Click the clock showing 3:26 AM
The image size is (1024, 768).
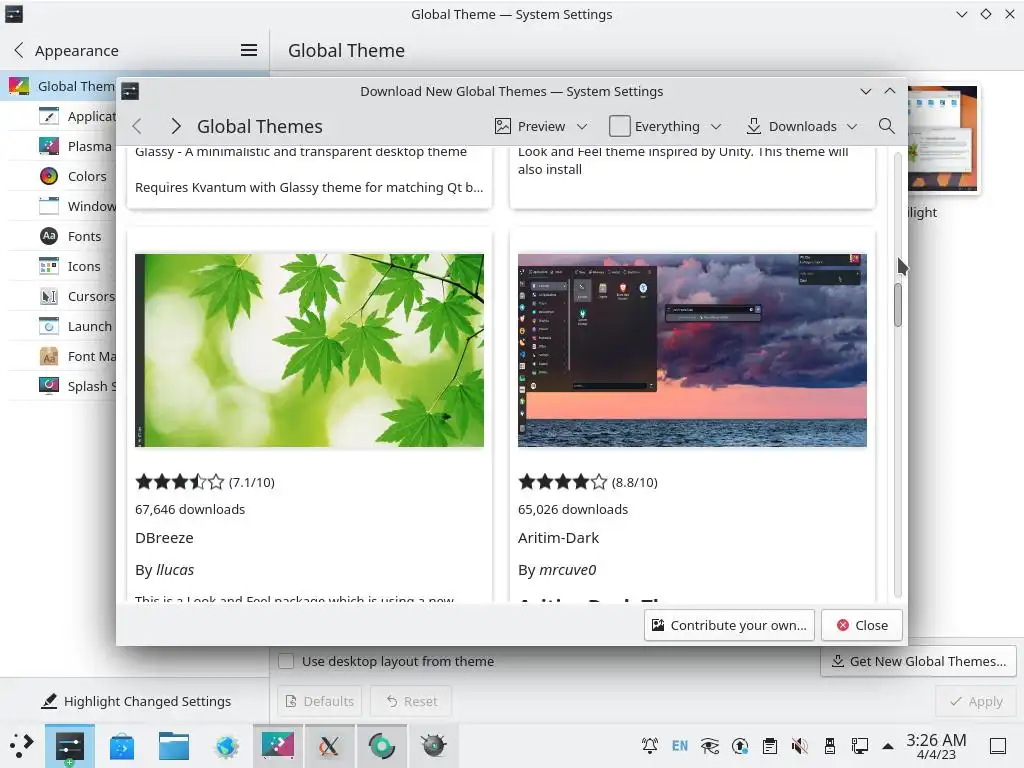pos(936,746)
